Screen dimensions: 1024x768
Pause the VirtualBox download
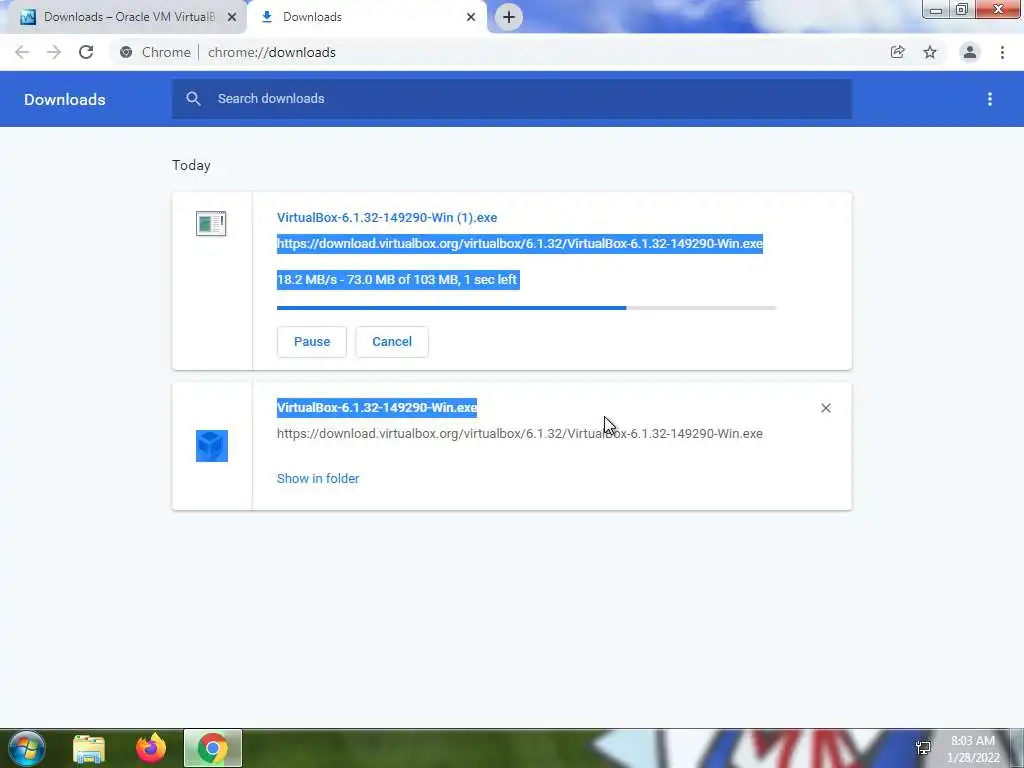coord(312,342)
